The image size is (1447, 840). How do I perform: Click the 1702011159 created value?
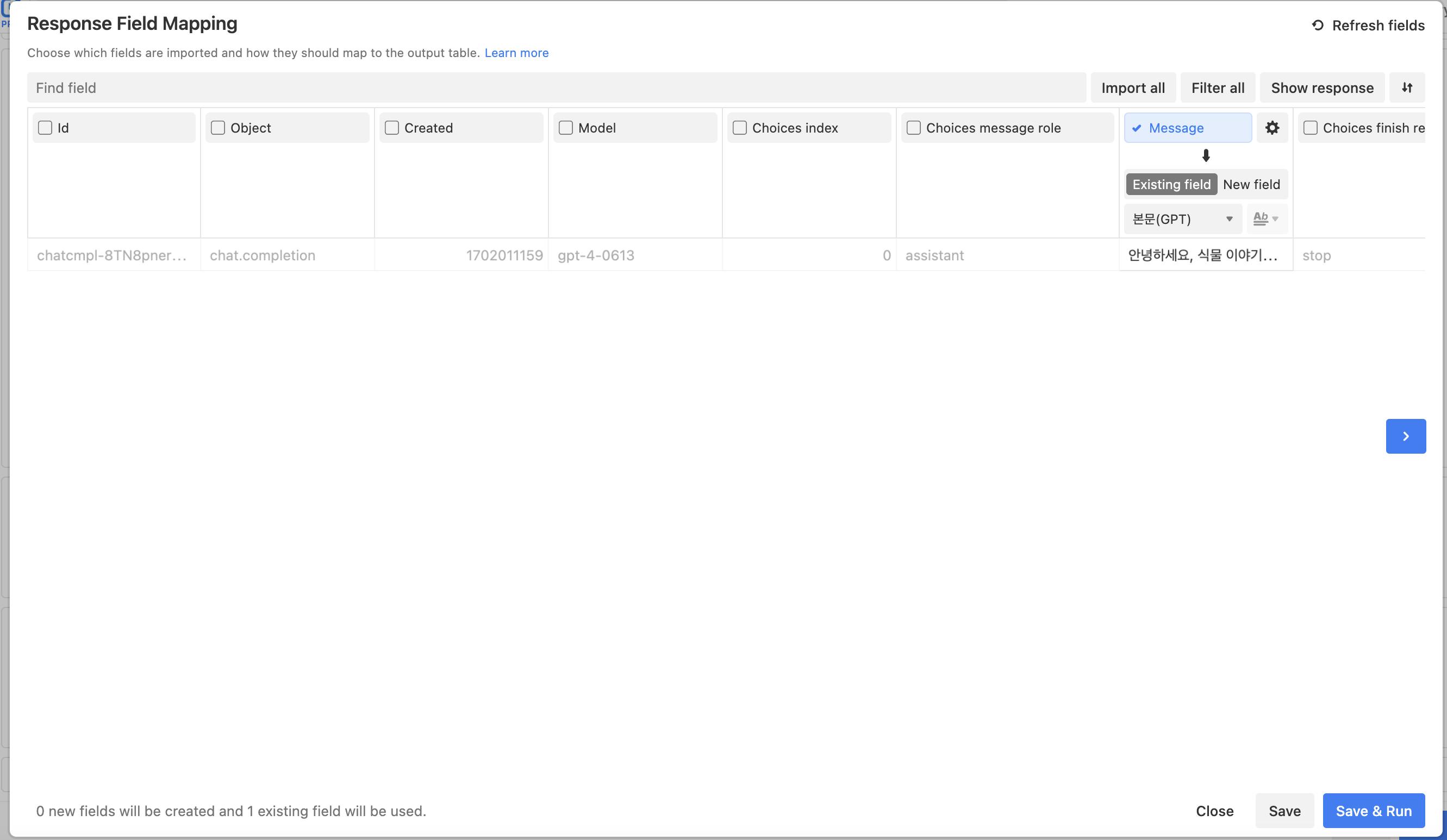point(461,255)
